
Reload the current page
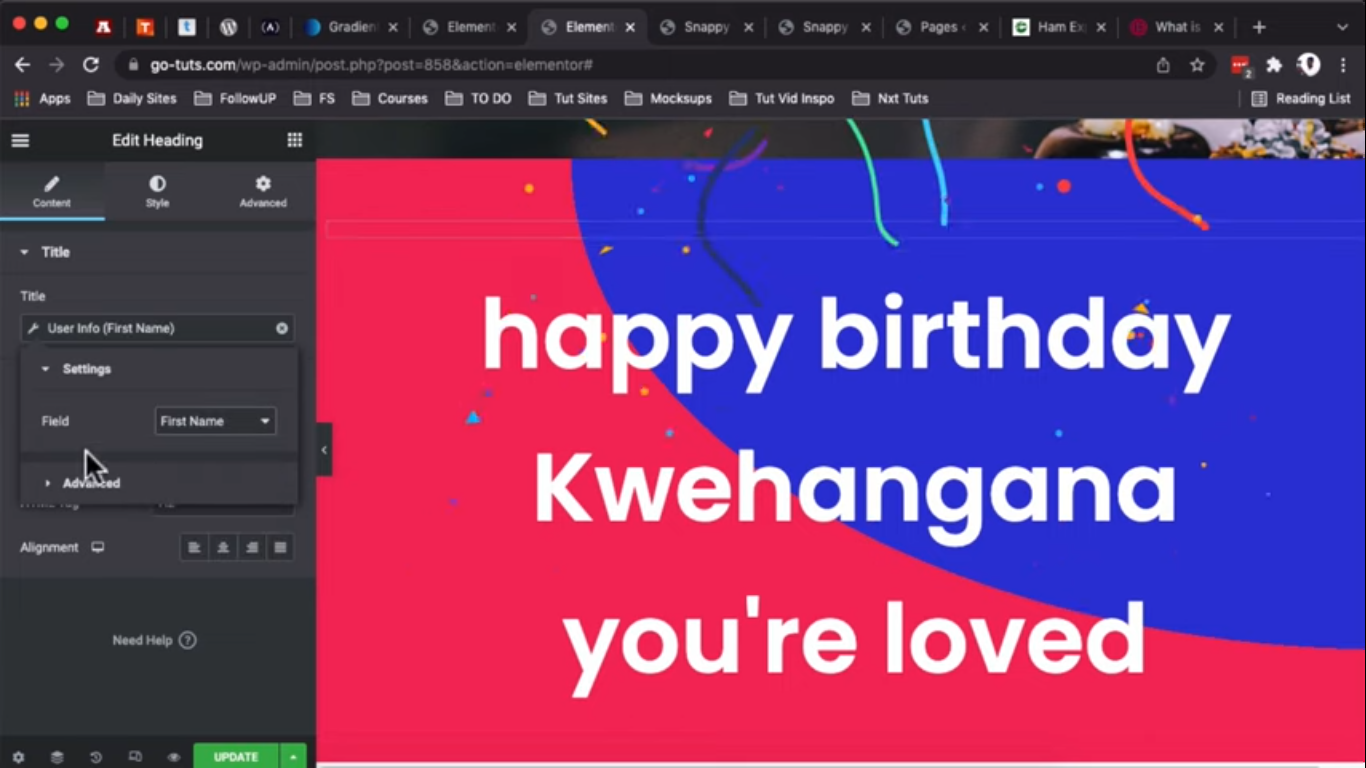[91, 65]
